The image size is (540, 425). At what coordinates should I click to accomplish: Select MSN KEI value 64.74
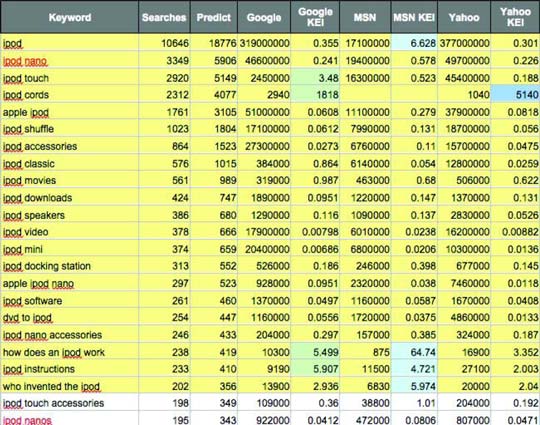pos(414,352)
